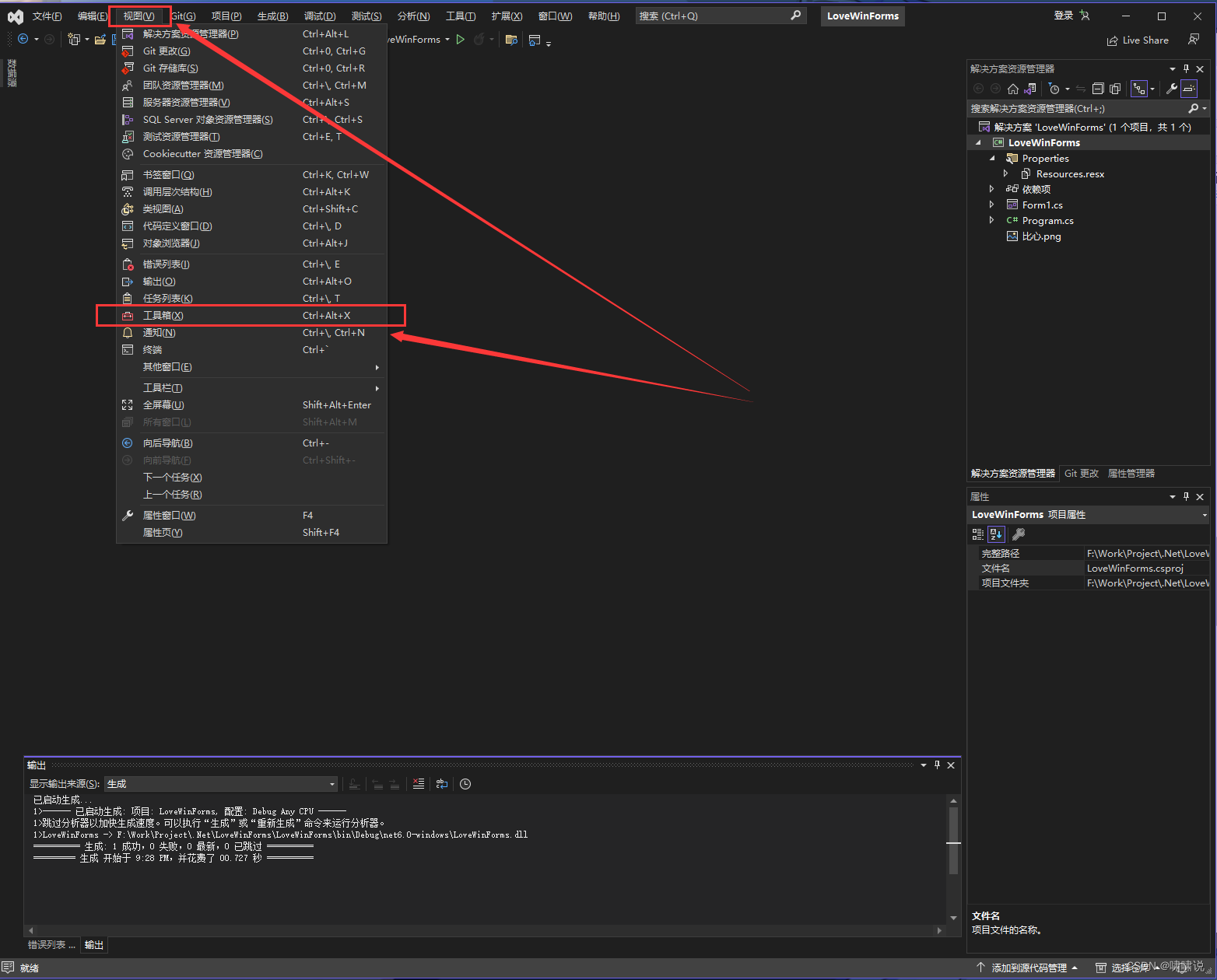Click the navigate backward toolbar icon

(x=23, y=40)
